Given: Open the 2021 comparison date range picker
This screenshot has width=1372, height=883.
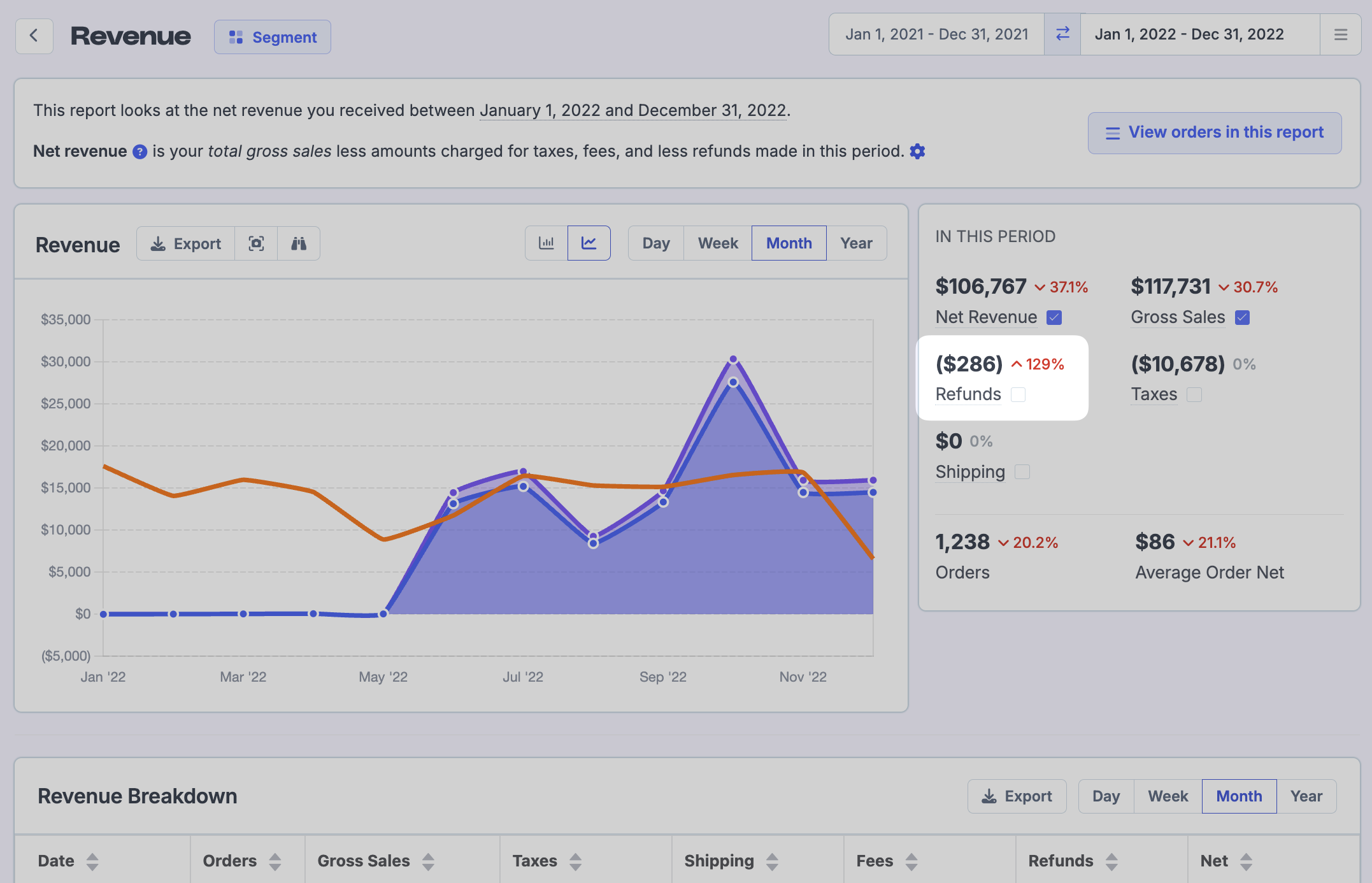Looking at the screenshot, I should [936, 34].
